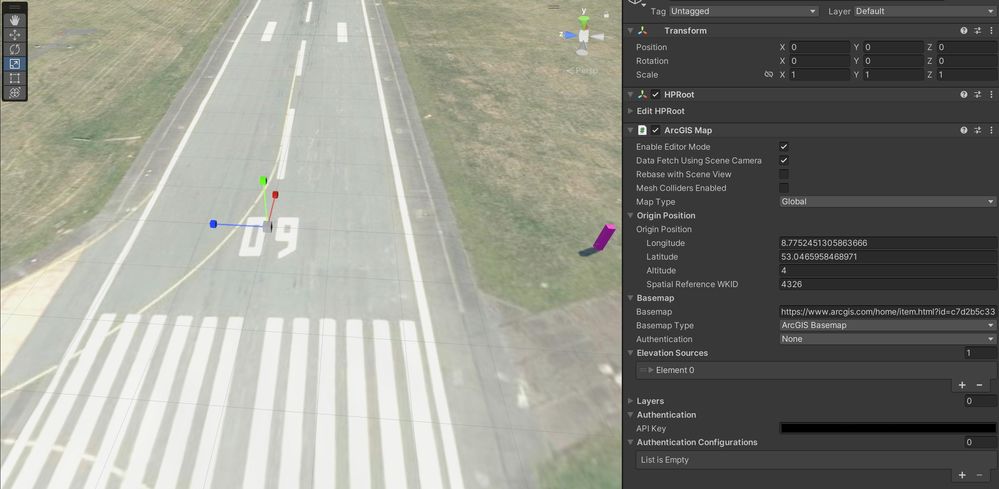
Task: Click the Altitude value field
Action: click(x=888, y=271)
